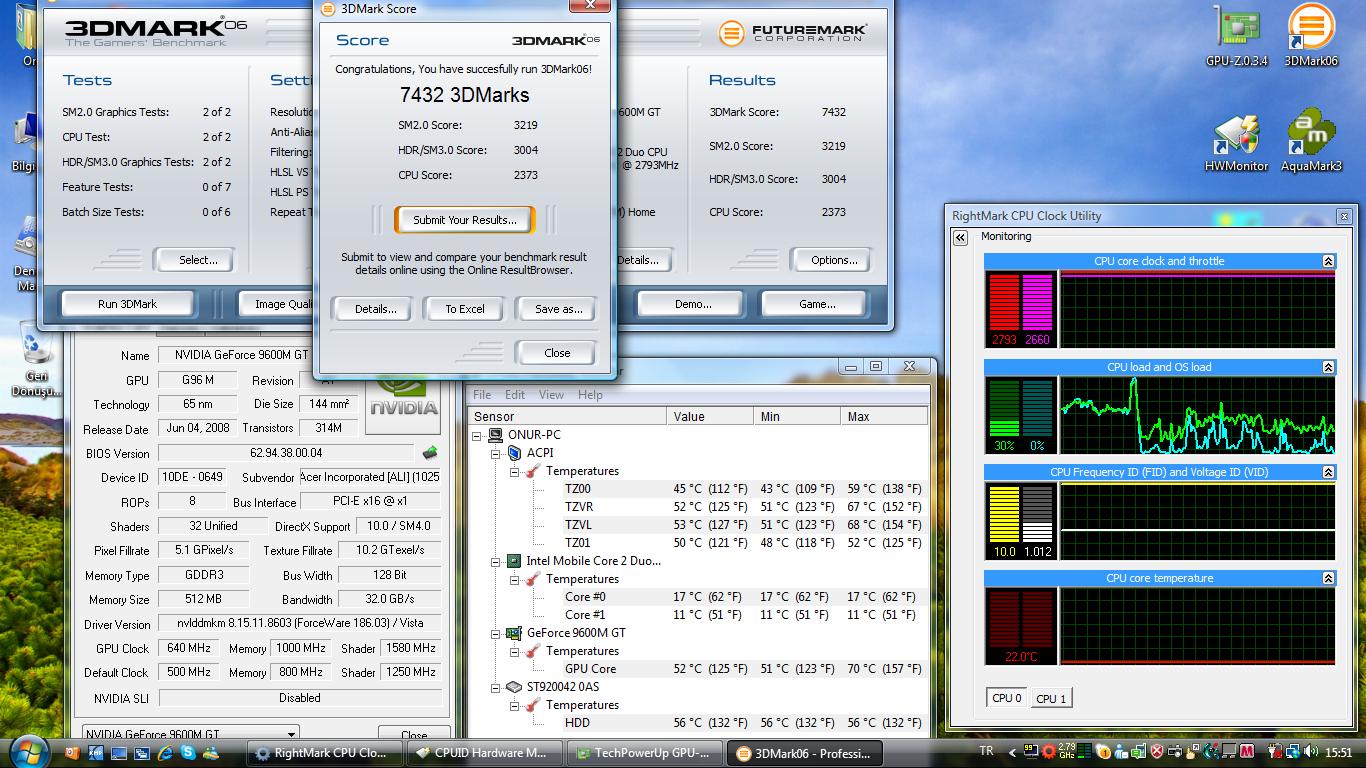This screenshot has height=768, width=1366.
Task: Click the CPU load green and cyan graph
Action: click(x=1197, y=415)
